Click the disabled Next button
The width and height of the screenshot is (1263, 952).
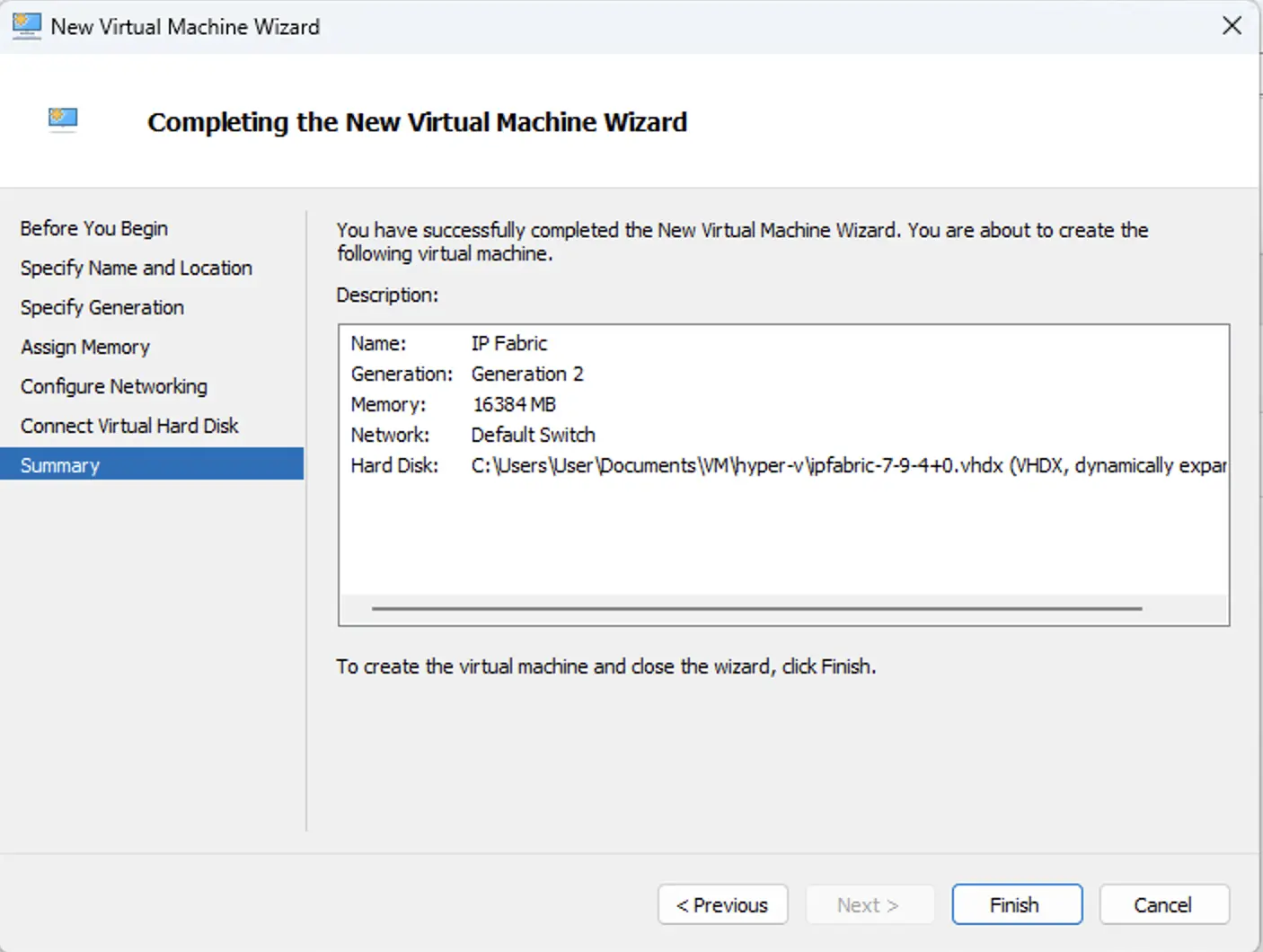(870, 904)
